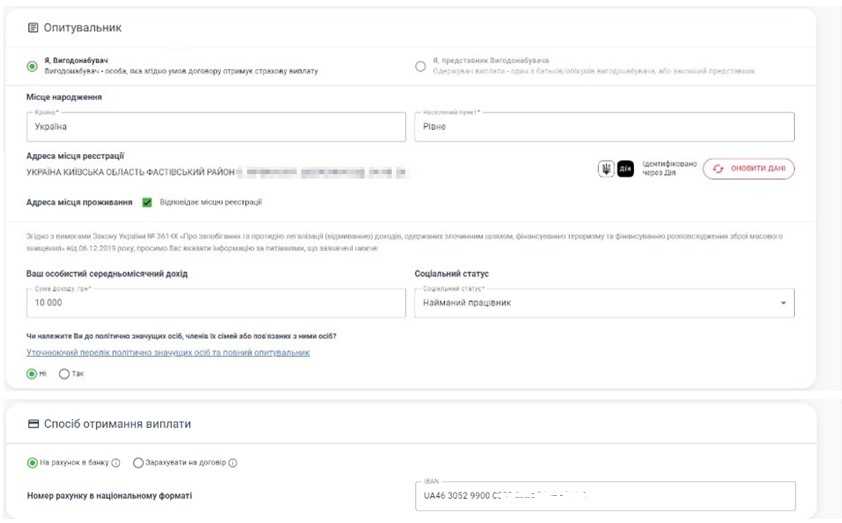
Task: Click the card icon beside Спосіб отримання виплати
Action: click(33, 424)
